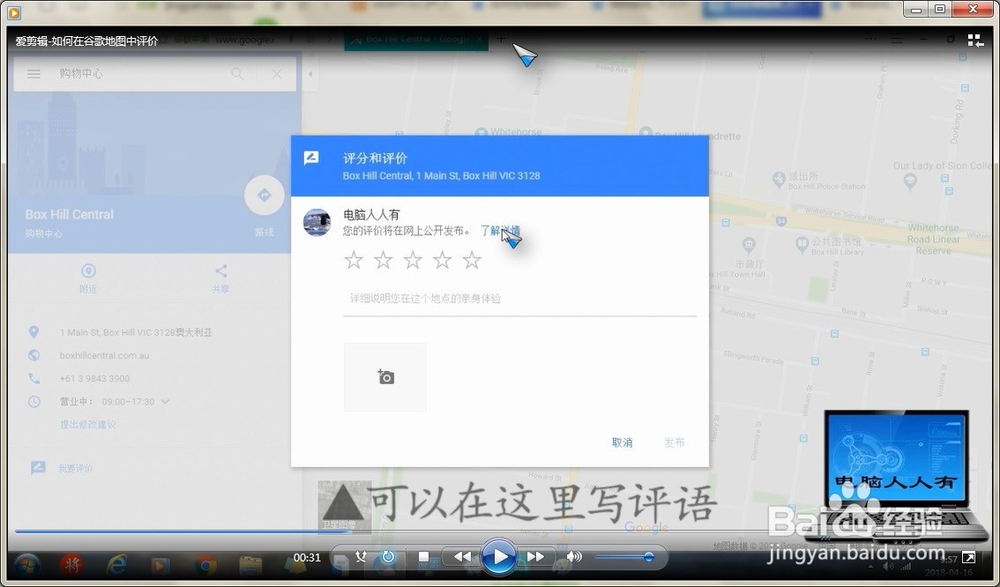
Task: Turn on shuffle in the player
Action: [361, 556]
